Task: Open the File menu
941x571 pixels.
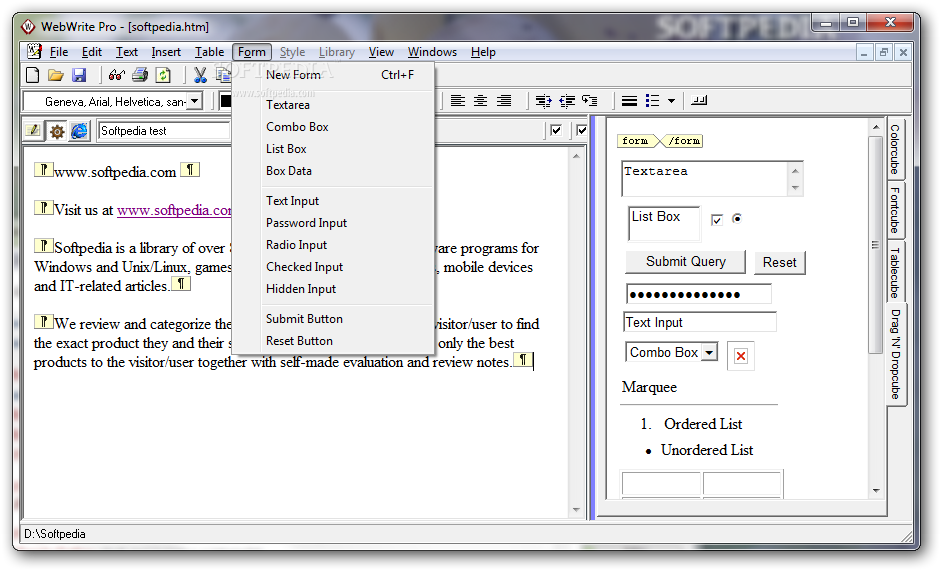Action: click(x=59, y=52)
